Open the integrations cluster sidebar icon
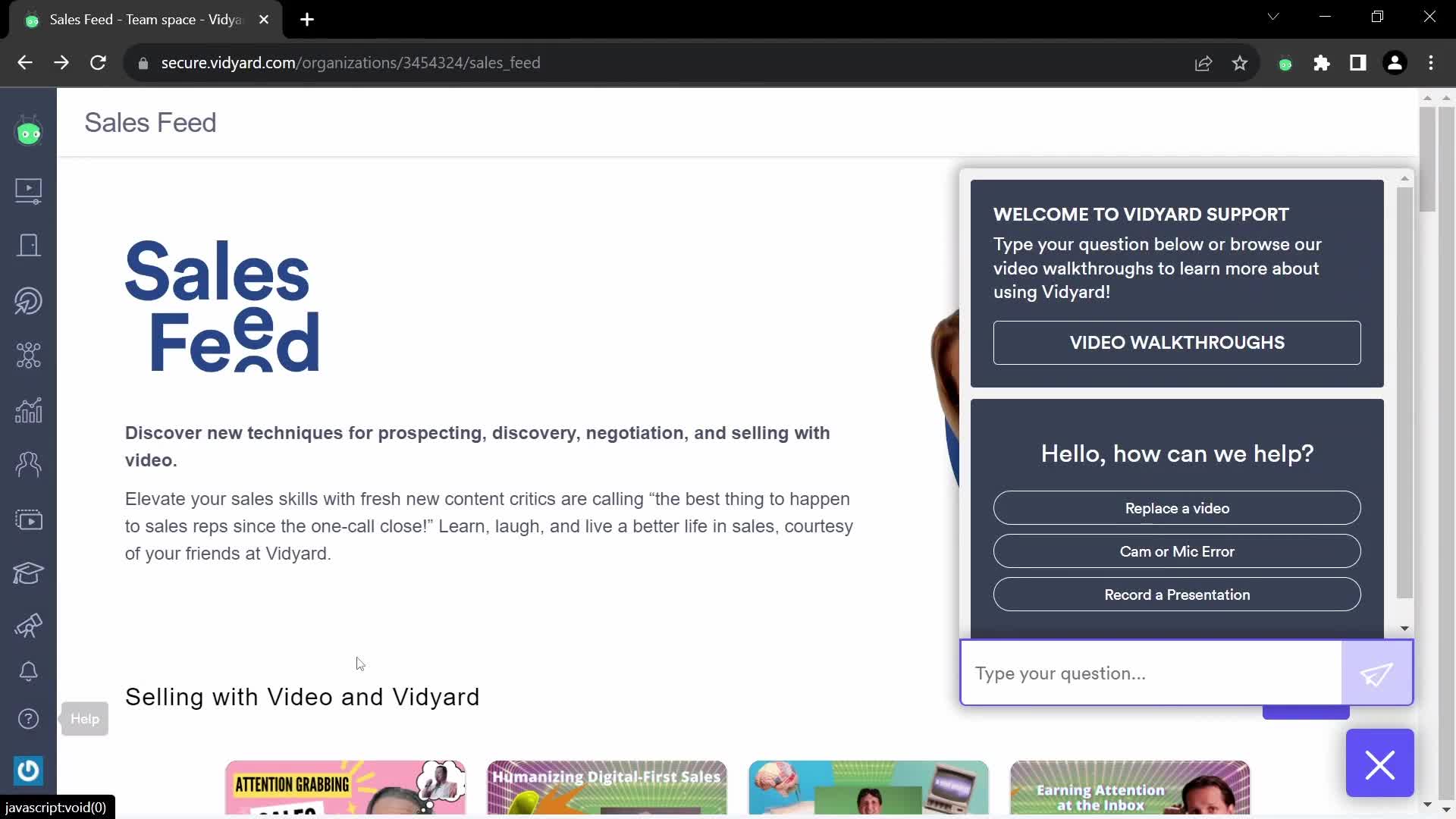The image size is (1456, 819). (x=29, y=355)
